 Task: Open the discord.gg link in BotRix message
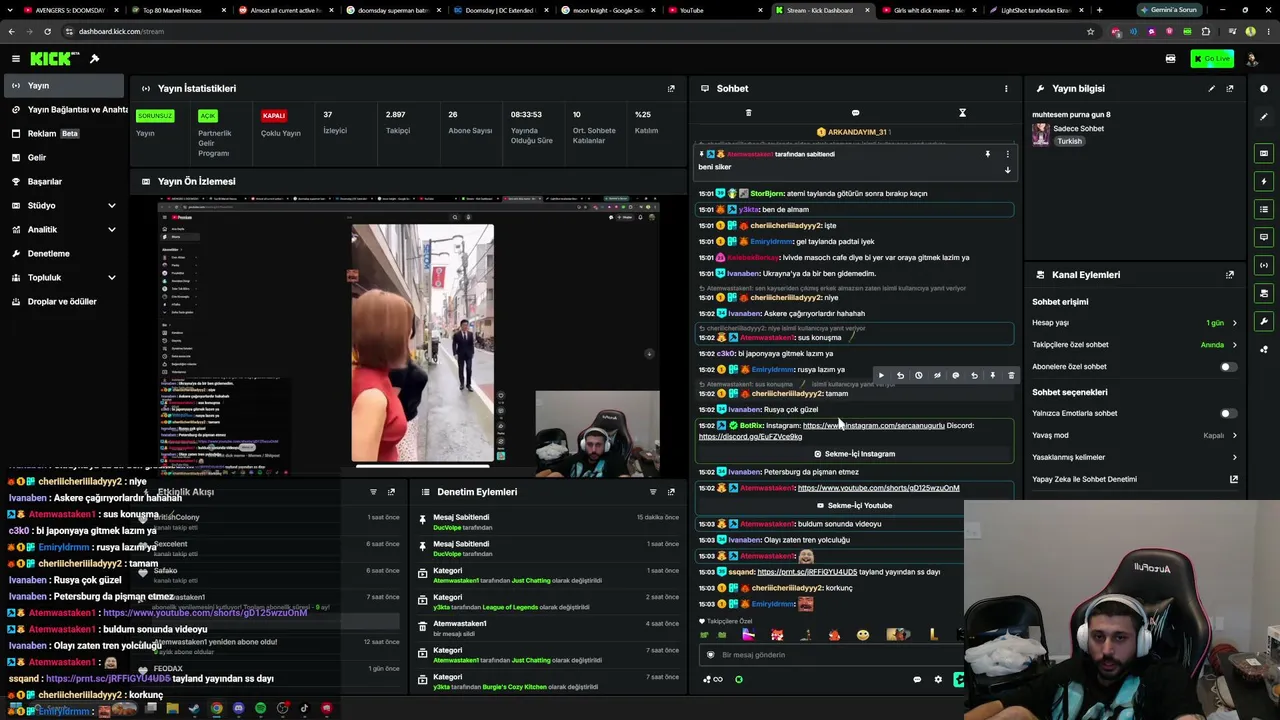(x=750, y=437)
